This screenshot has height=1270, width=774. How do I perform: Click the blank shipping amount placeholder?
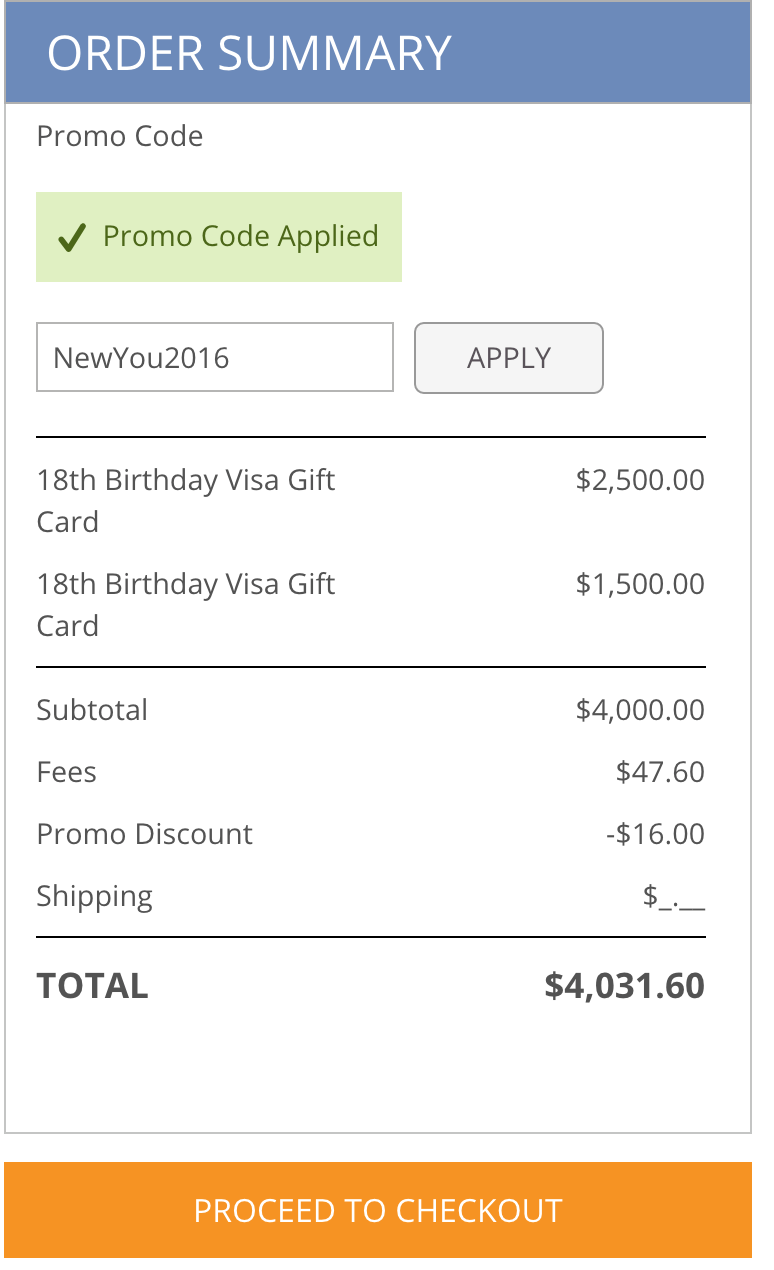674,898
